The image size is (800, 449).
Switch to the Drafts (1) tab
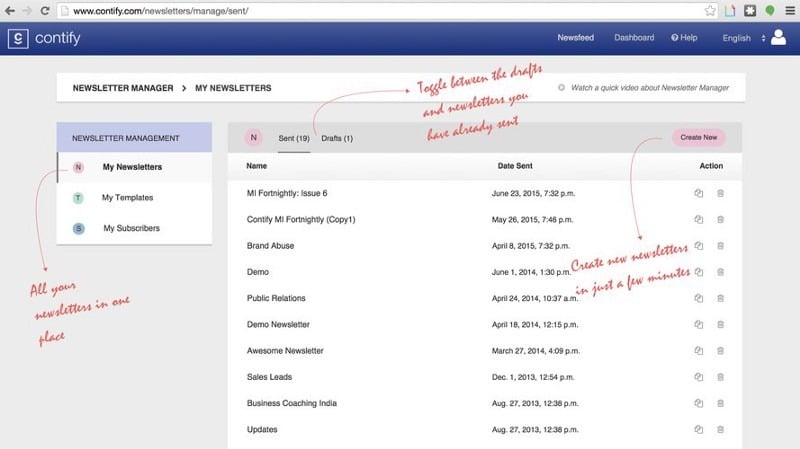coord(337,138)
